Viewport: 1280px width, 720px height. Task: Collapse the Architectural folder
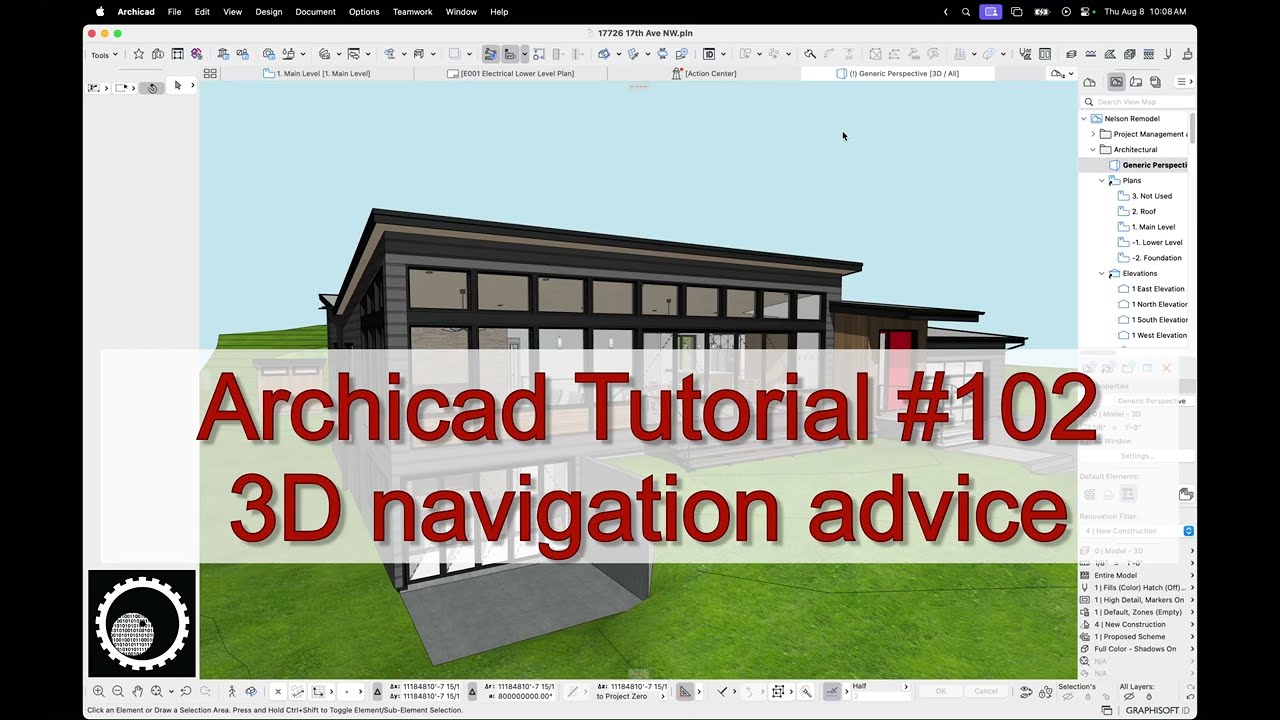1093,150
